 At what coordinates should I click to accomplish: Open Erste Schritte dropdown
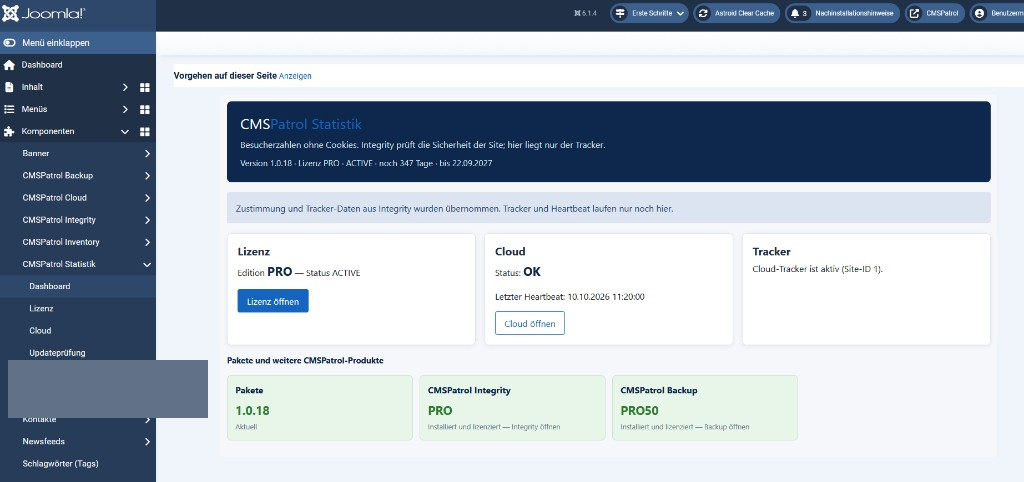[649, 13]
